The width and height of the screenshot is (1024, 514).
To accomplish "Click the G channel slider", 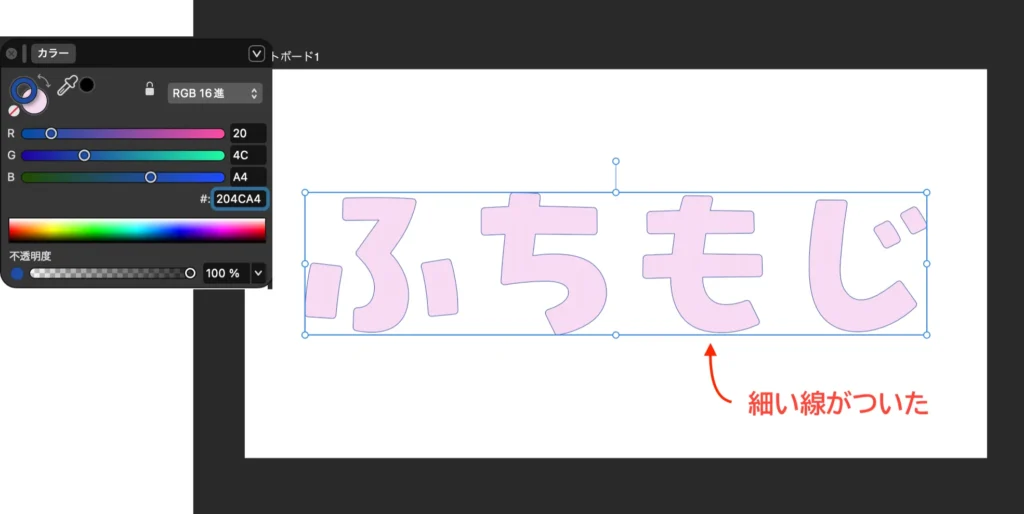I will pyautogui.click(x=123, y=155).
